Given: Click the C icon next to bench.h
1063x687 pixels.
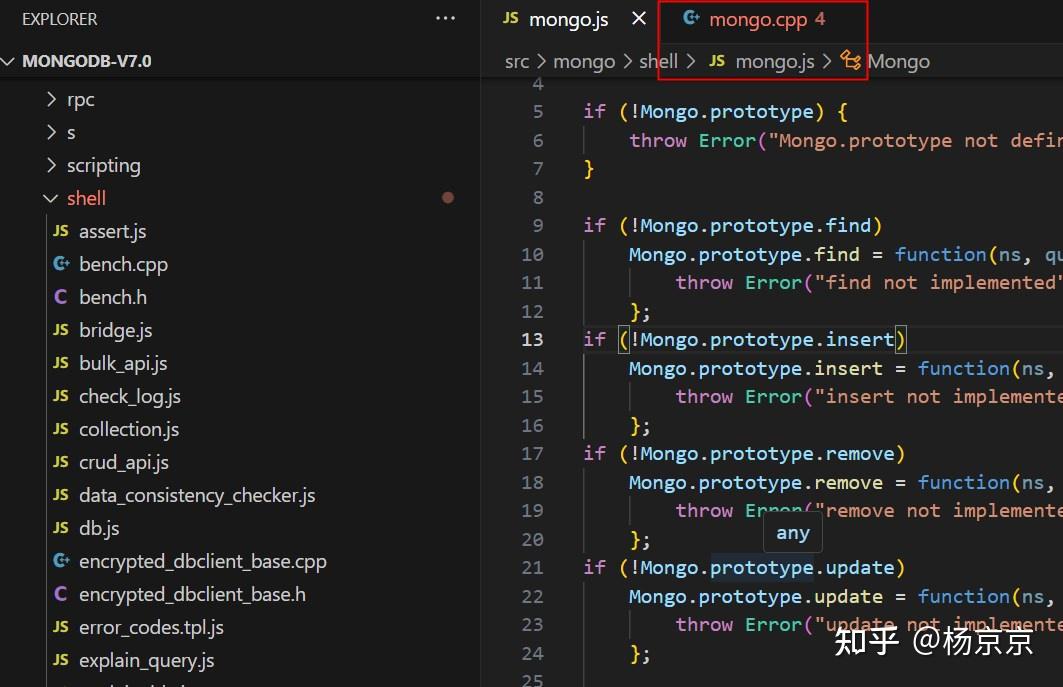Looking at the screenshot, I should point(60,297).
